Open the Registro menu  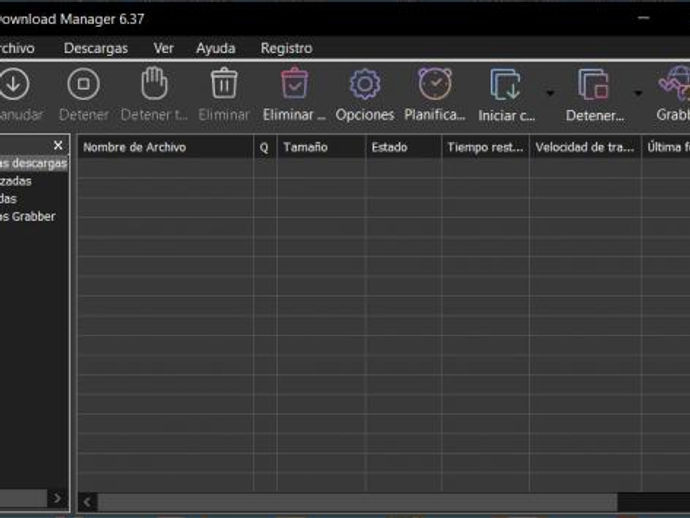point(286,48)
